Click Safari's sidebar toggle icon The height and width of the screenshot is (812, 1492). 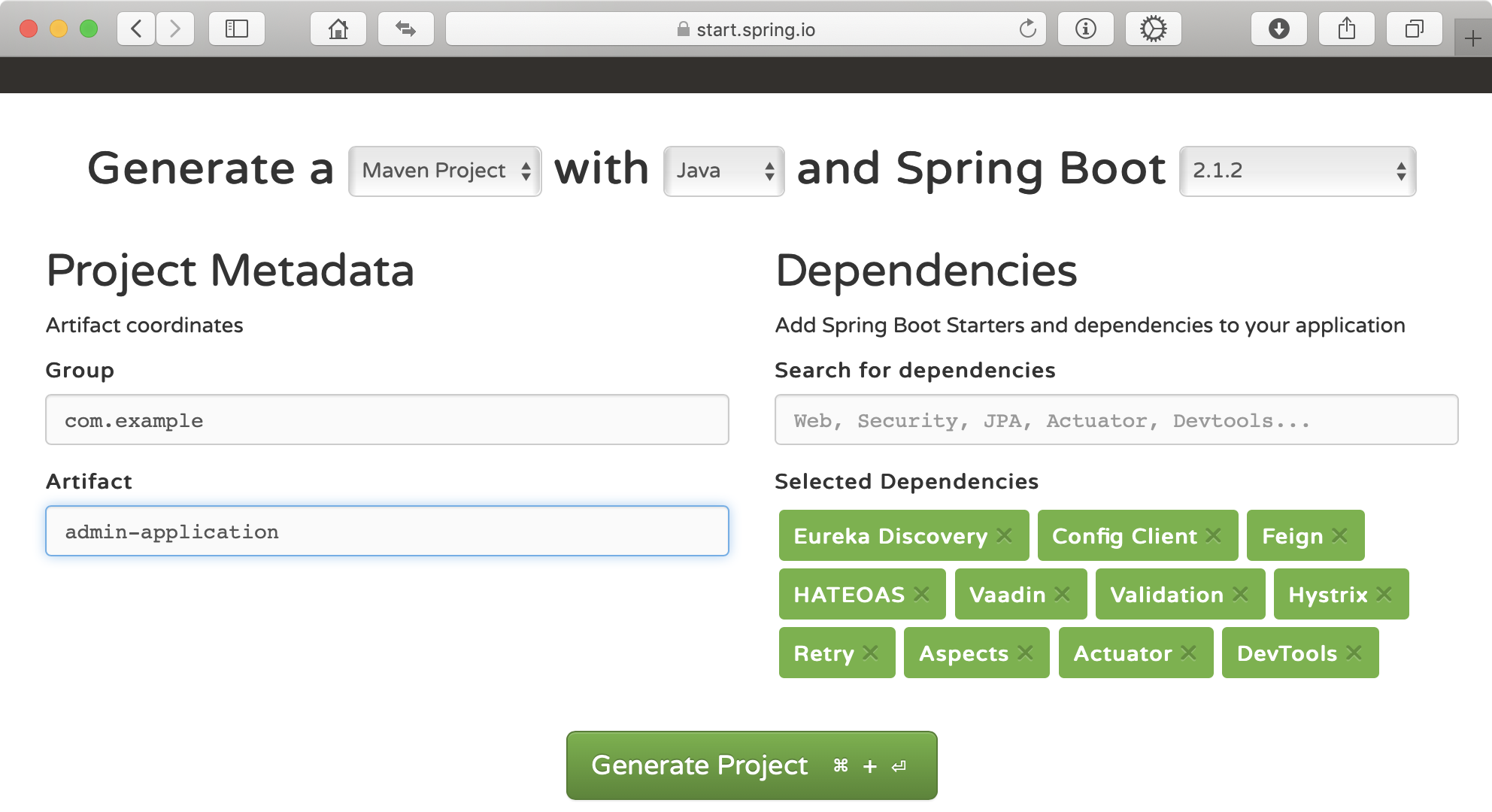click(237, 29)
